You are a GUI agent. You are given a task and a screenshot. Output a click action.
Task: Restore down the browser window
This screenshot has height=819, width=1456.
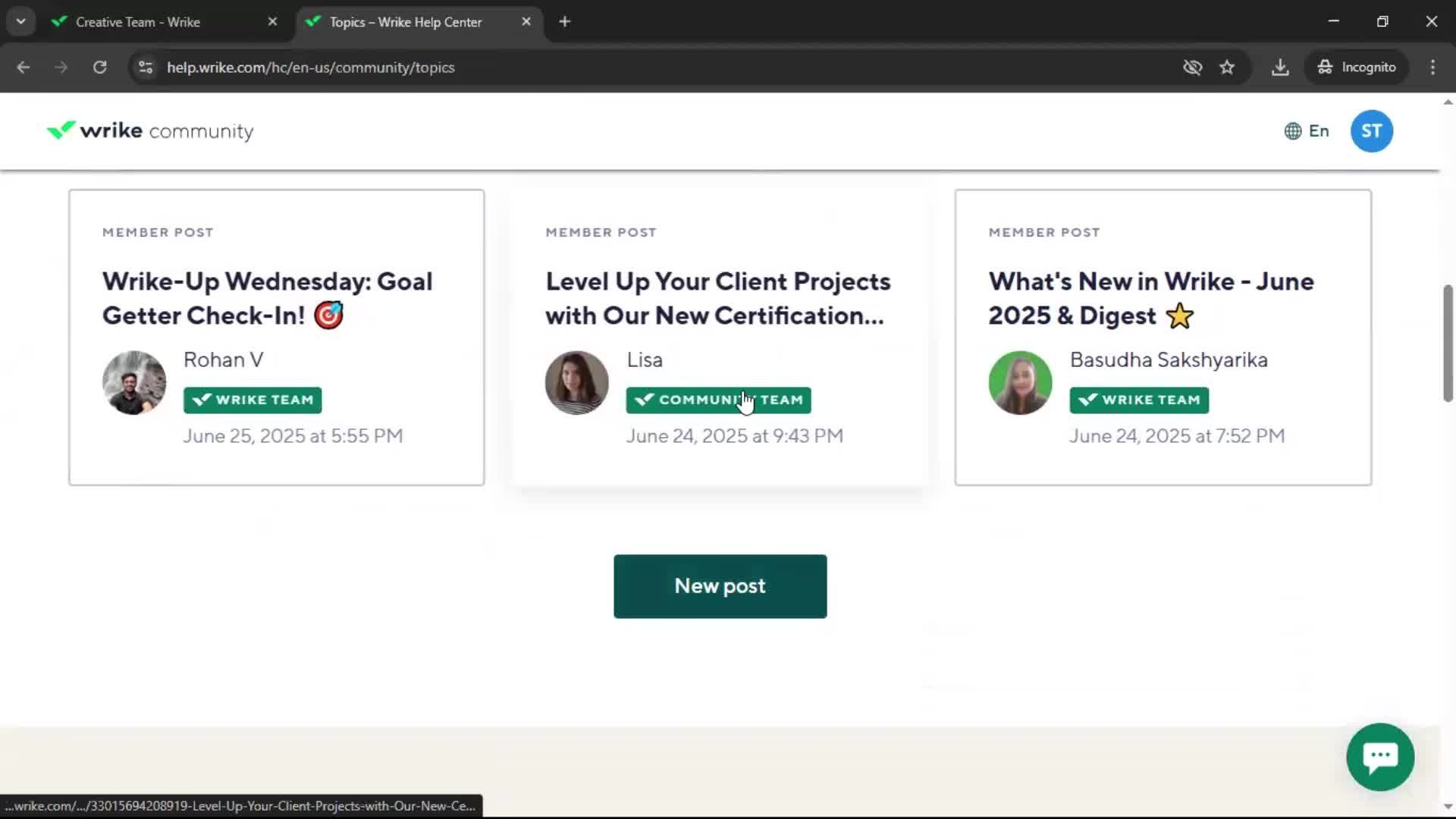click(x=1382, y=22)
